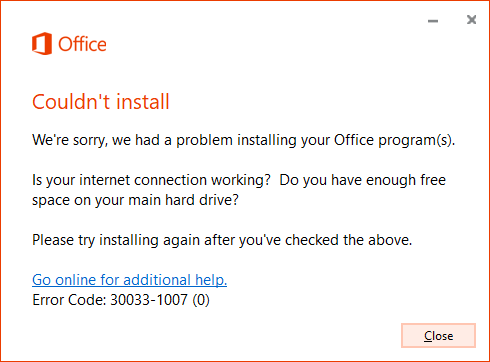This screenshot has height=362, width=490.
Task: Click the word "program(s)" in the message
Action: 416,140
